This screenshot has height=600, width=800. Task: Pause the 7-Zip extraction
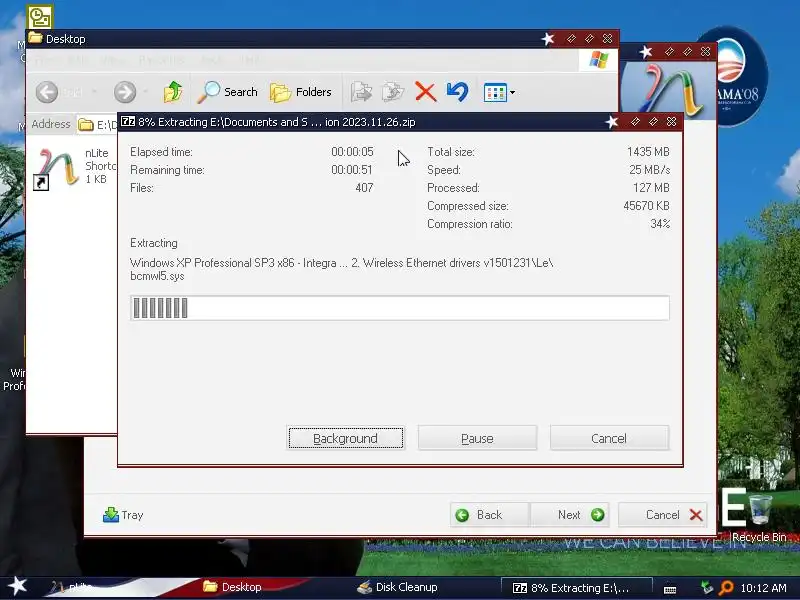pos(477,438)
